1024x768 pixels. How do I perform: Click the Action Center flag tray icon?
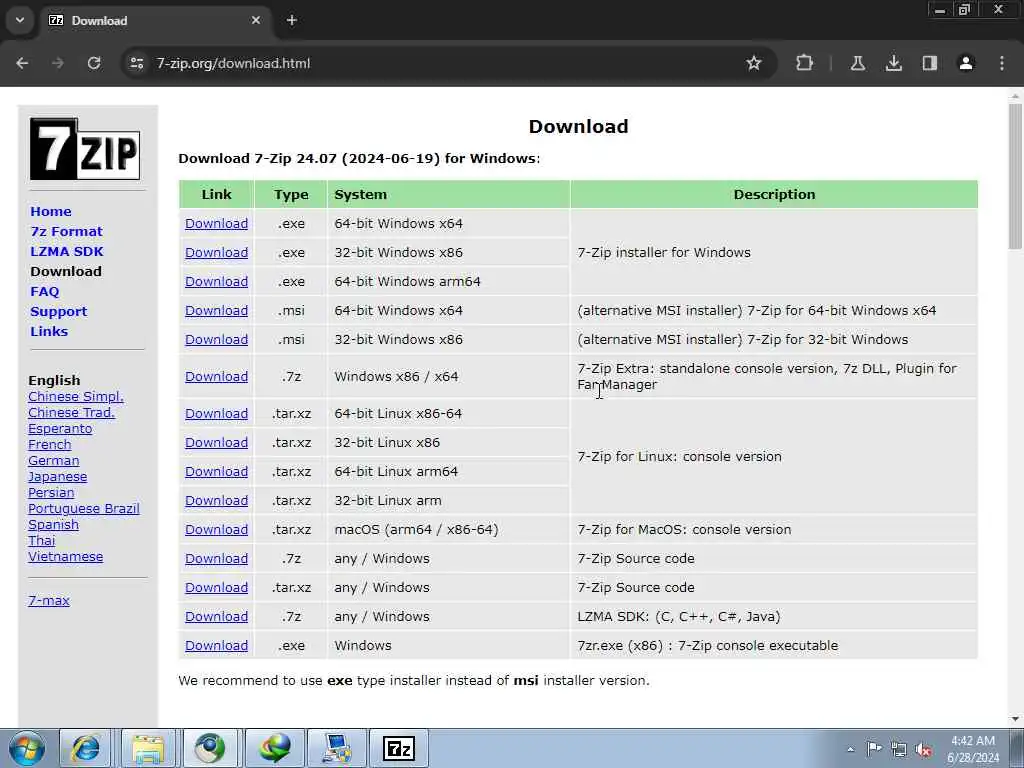click(874, 748)
